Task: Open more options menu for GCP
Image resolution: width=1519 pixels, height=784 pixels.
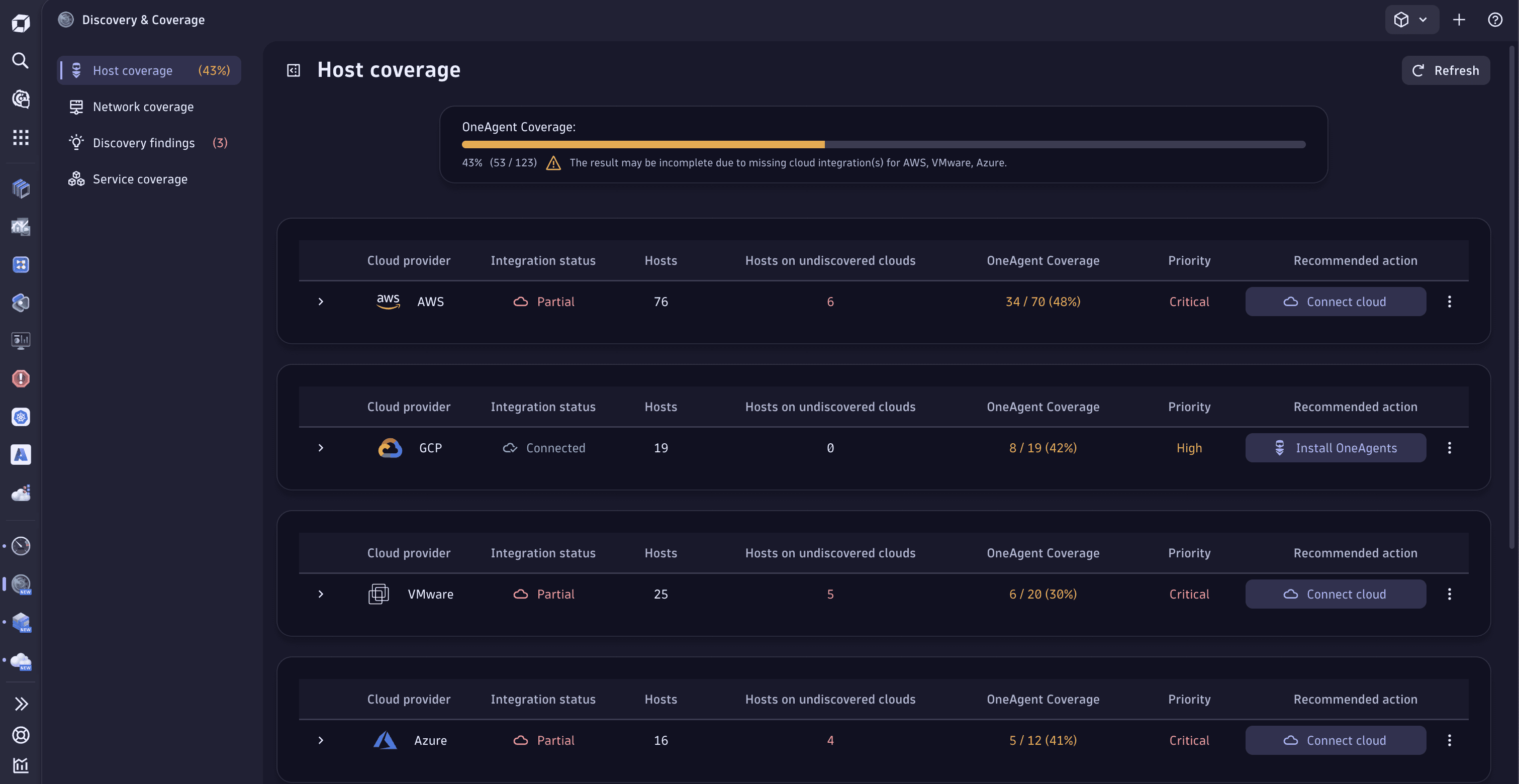Action: tap(1450, 448)
